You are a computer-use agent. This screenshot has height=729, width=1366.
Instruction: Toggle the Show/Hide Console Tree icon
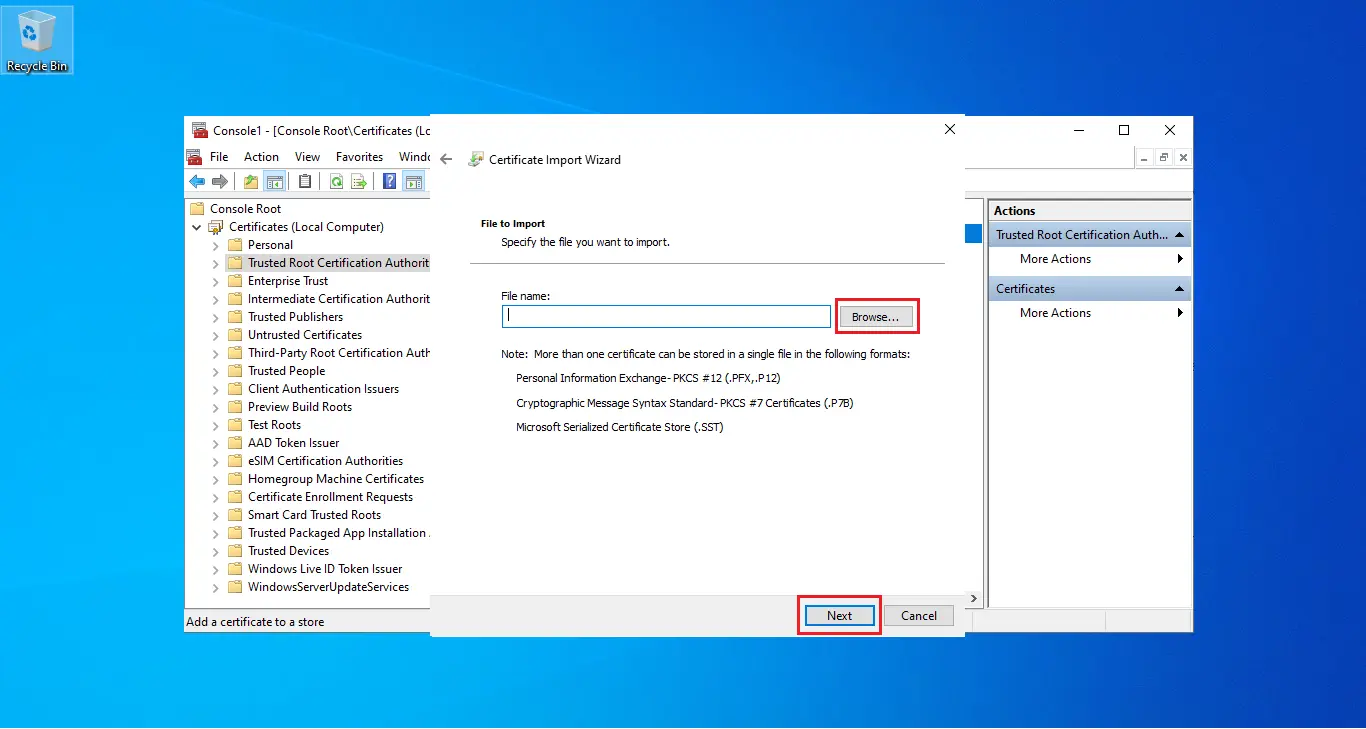point(273,181)
